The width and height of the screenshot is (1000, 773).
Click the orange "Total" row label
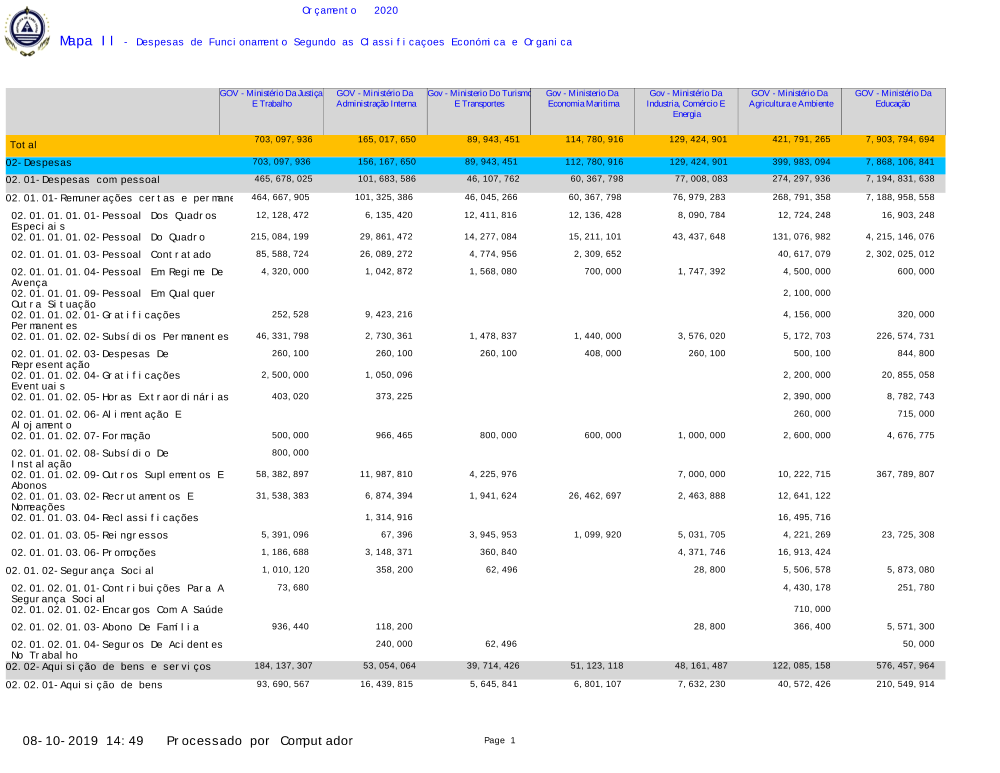point(24,145)
